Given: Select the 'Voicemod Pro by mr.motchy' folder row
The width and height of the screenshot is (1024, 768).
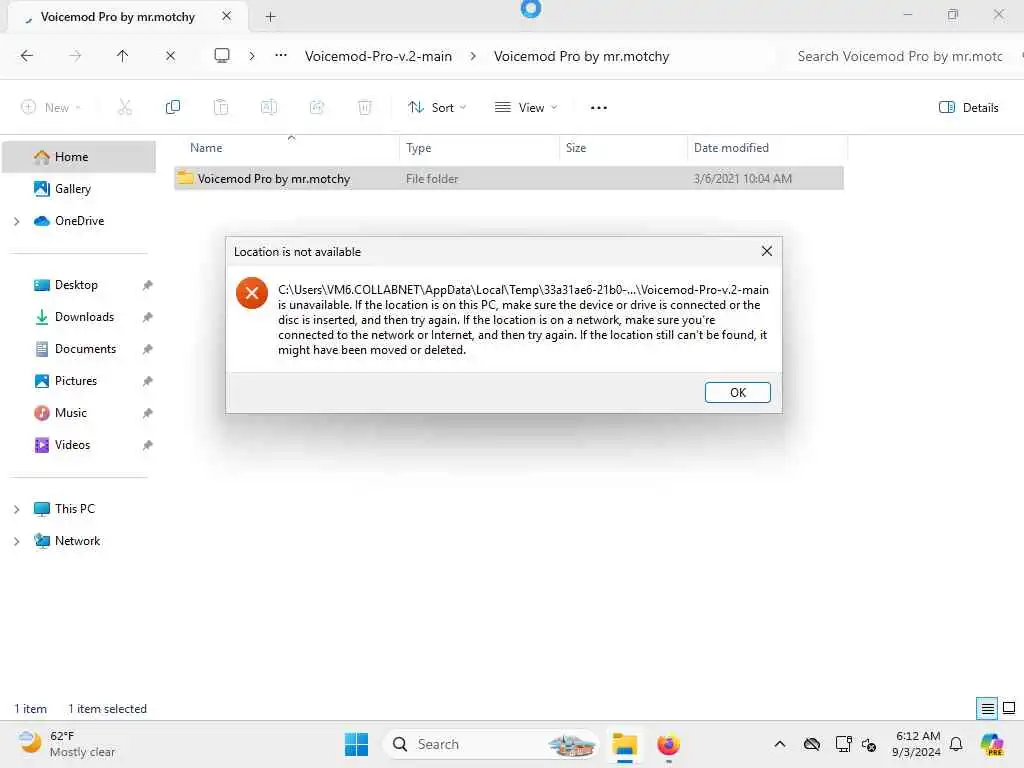Looking at the screenshot, I should tap(509, 178).
